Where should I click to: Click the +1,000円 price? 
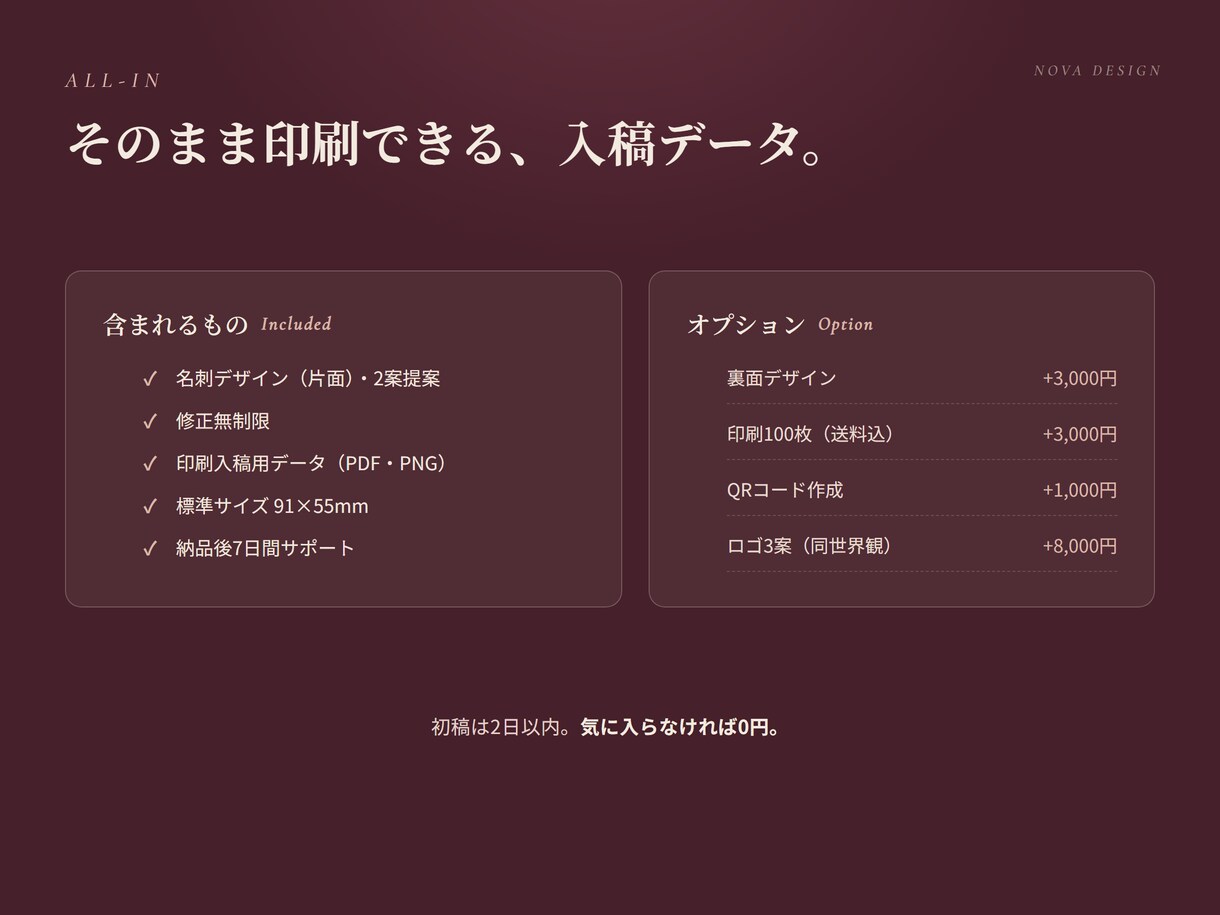click(x=1080, y=490)
